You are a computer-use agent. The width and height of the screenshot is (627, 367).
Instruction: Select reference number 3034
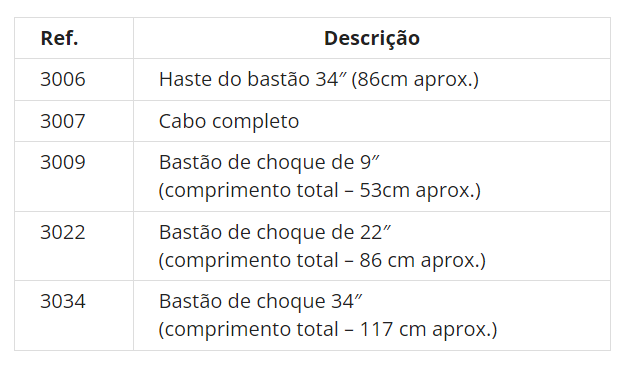click(x=63, y=301)
